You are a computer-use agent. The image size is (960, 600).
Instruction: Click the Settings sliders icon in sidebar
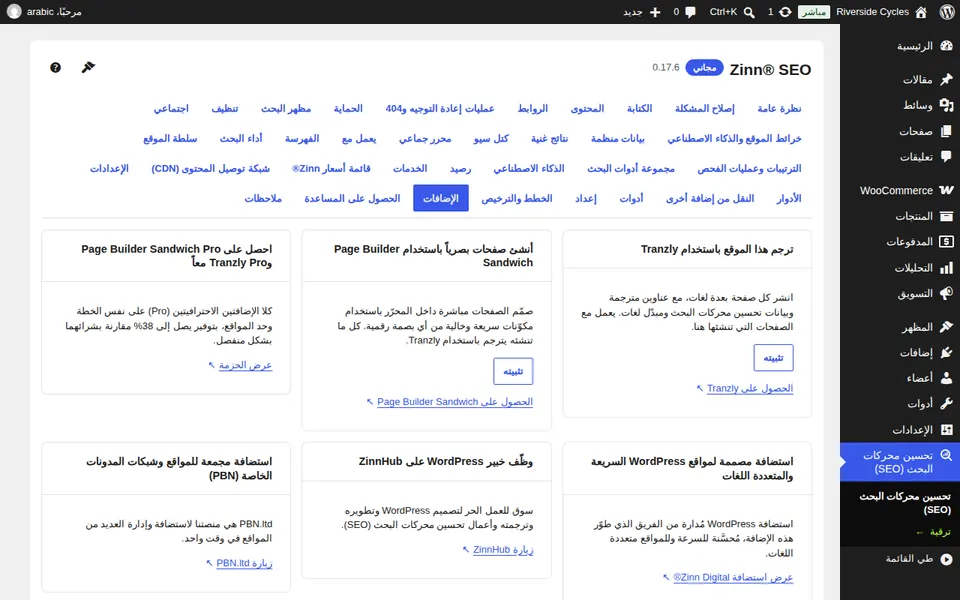(x=947, y=430)
